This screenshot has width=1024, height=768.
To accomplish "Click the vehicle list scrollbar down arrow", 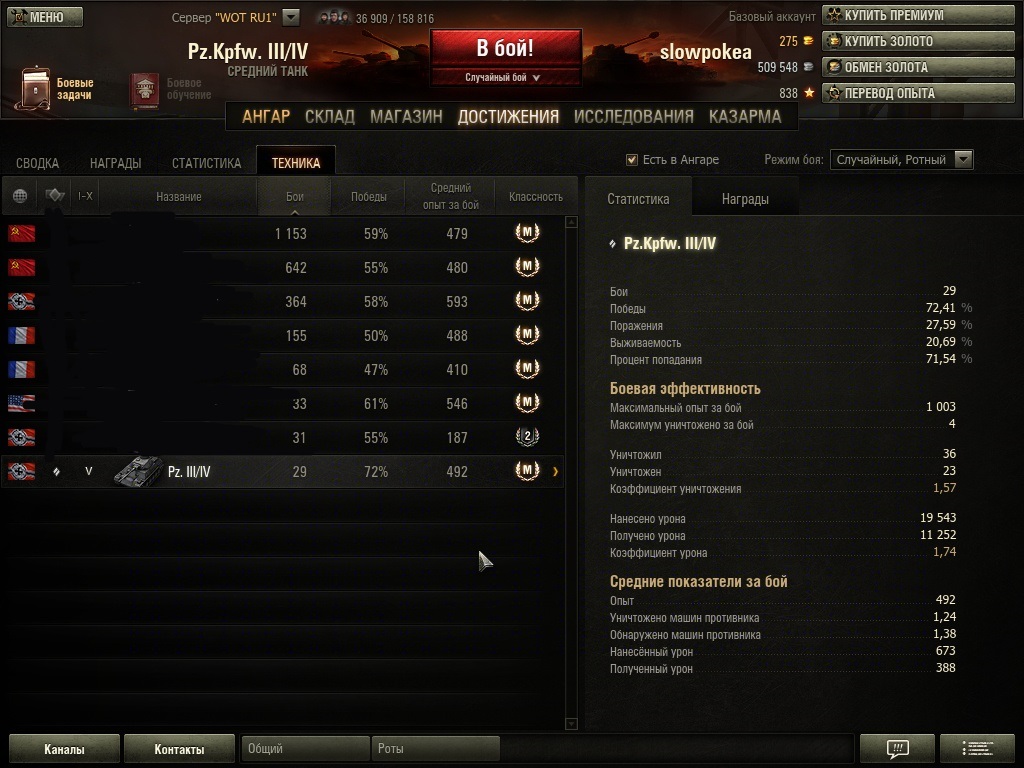I will [571, 723].
